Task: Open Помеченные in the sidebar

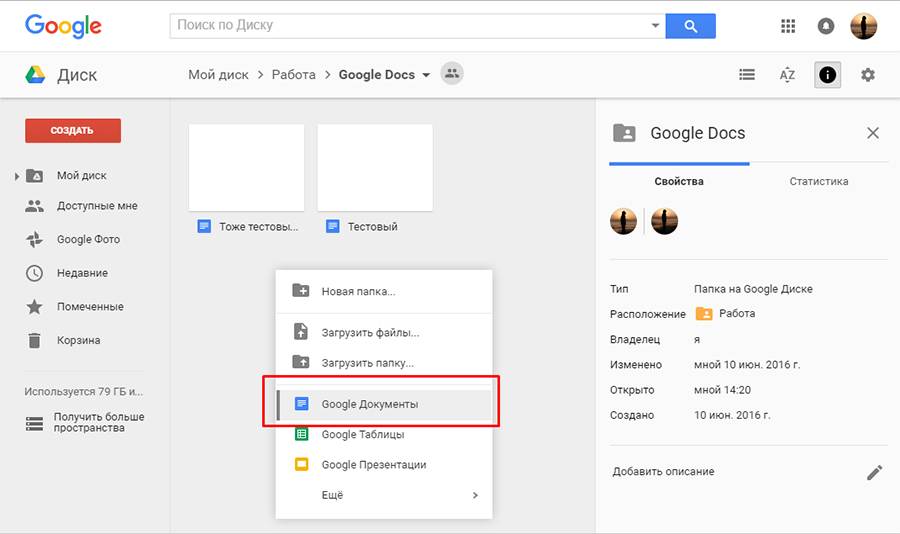Action: (x=89, y=307)
